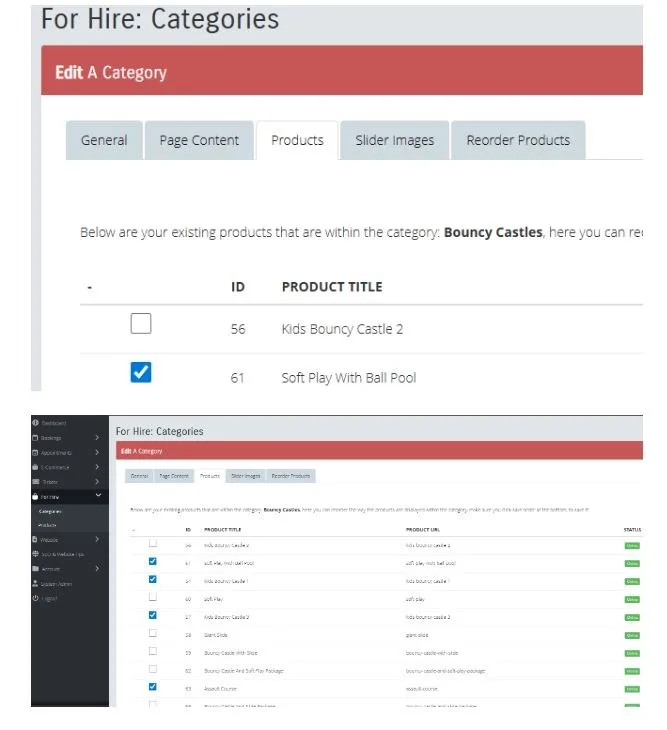
Task: Tick product 56 checkbox in the dashboard table
Action: (153, 543)
